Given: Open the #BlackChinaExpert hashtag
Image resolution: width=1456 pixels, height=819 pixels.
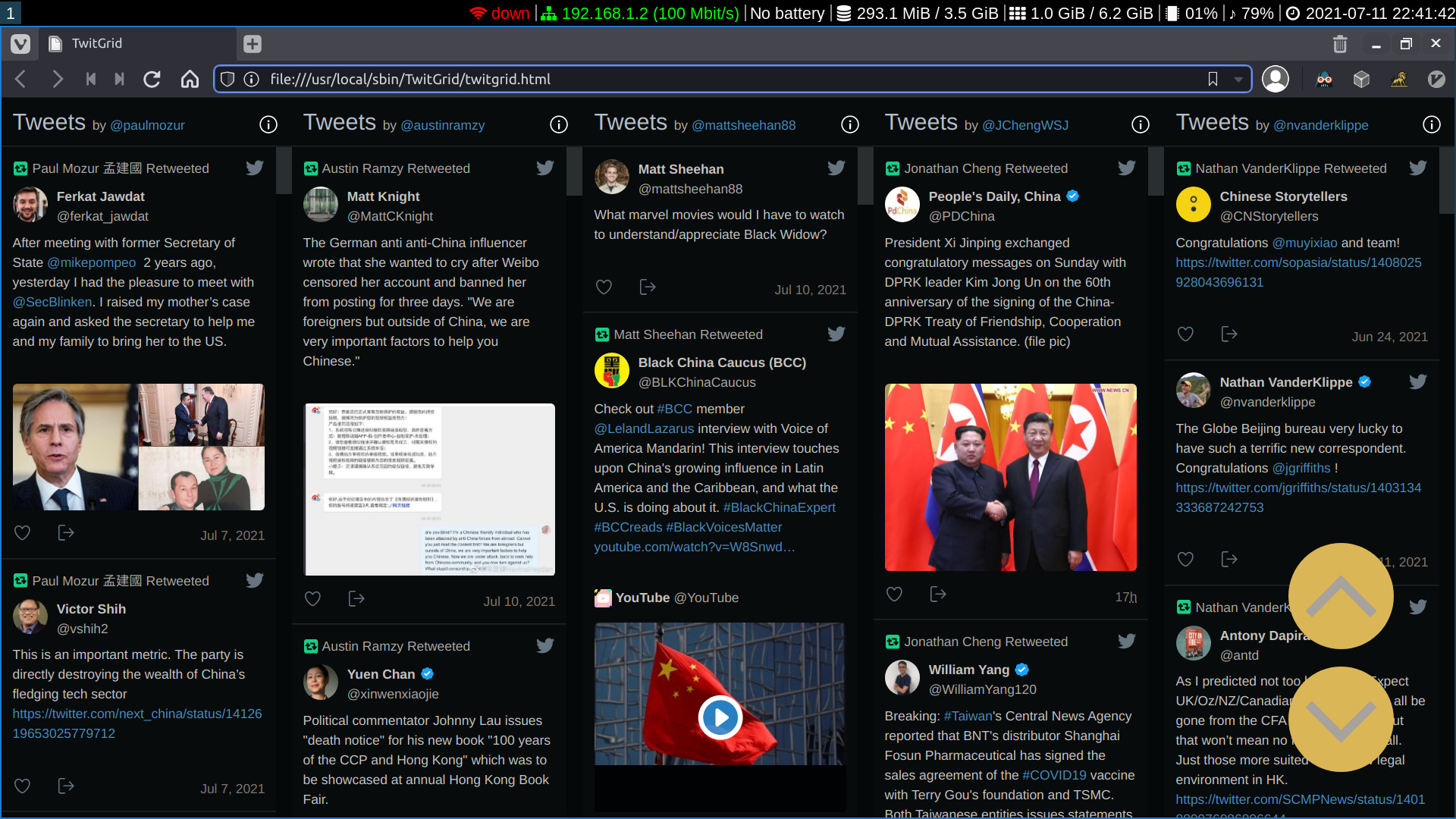Looking at the screenshot, I should [780, 507].
